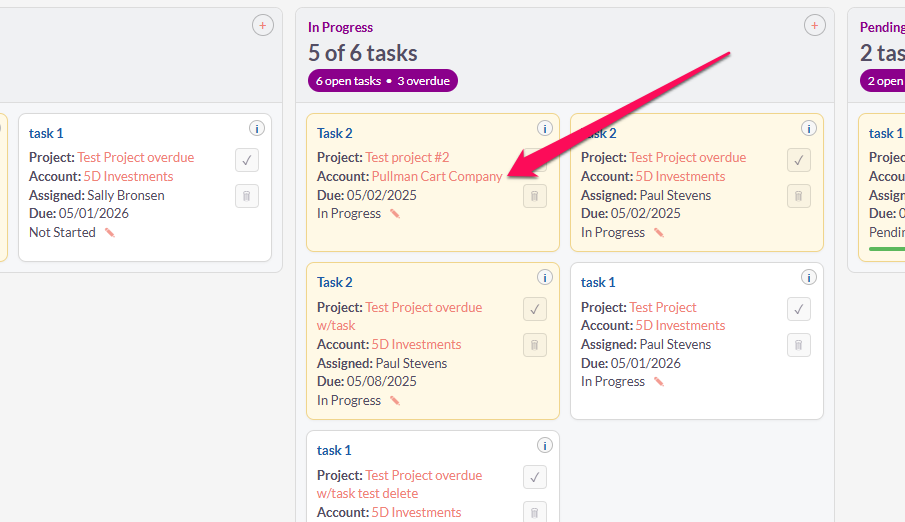Open 5D Investments account on Paul Stevens 05/01/2026 card
Image resolution: width=905 pixels, height=522 pixels.
tap(680, 325)
